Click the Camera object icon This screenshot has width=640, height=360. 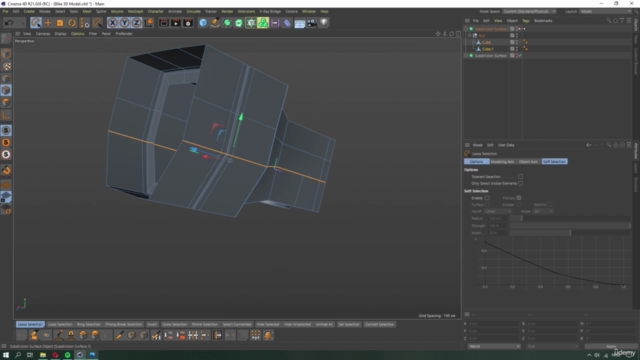(312, 23)
